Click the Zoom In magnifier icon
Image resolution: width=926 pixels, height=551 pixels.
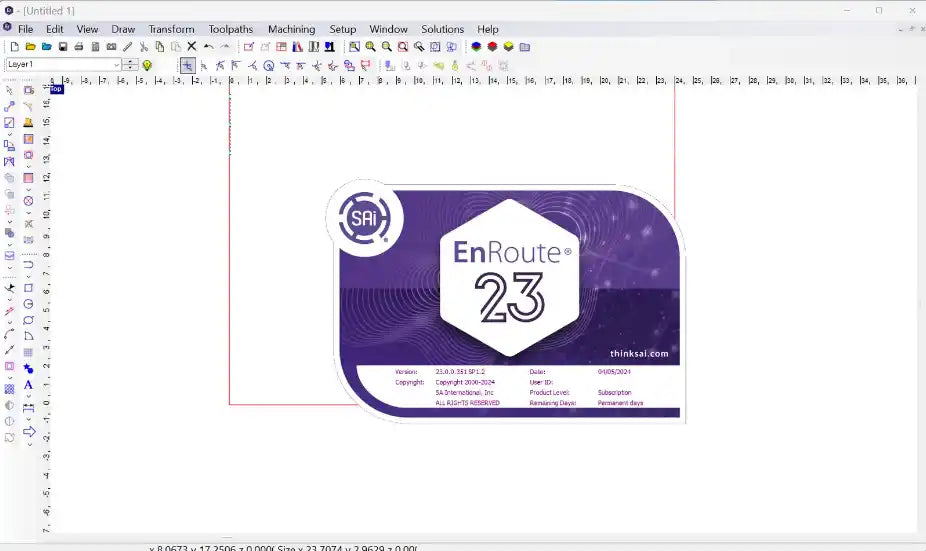click(370, 47)
